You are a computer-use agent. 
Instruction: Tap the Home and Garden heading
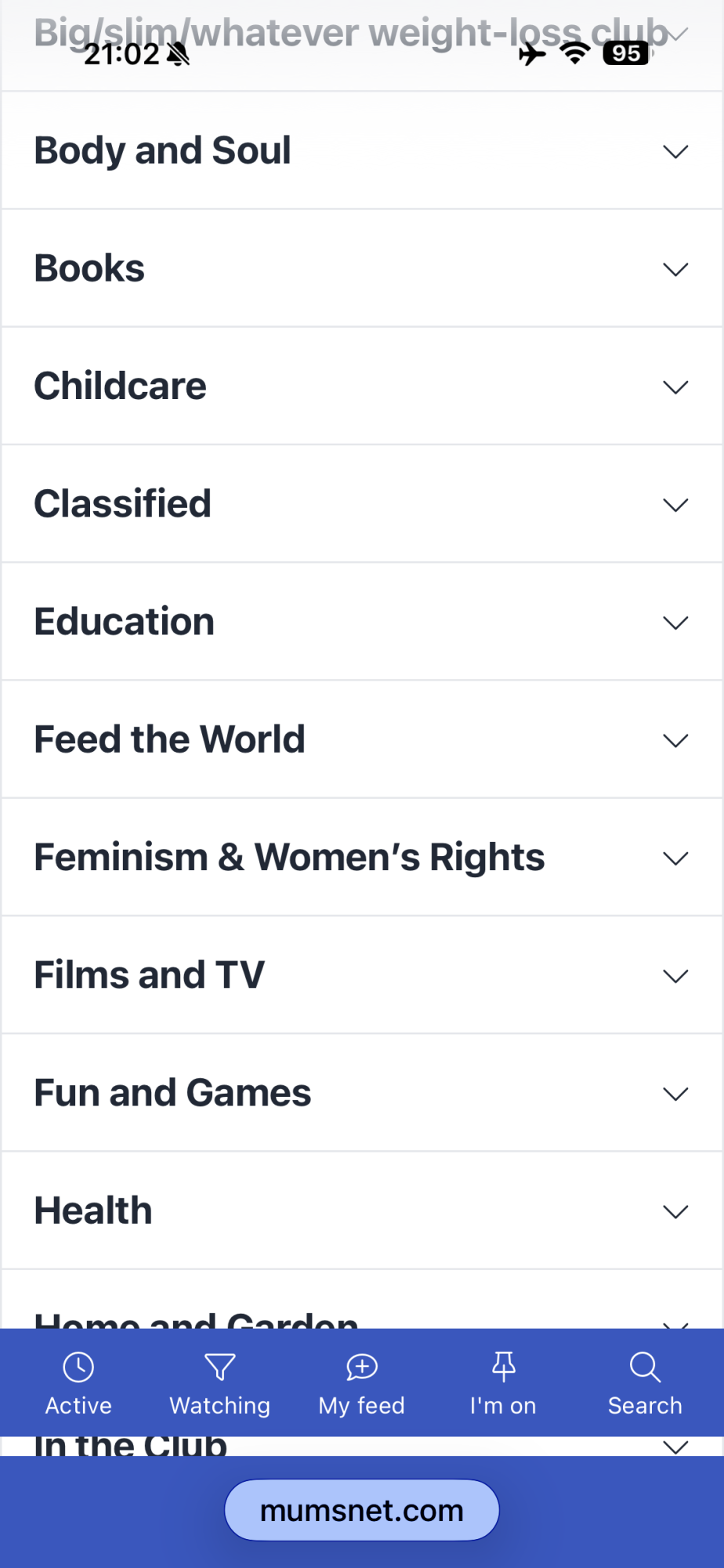tap(196, 1319)
